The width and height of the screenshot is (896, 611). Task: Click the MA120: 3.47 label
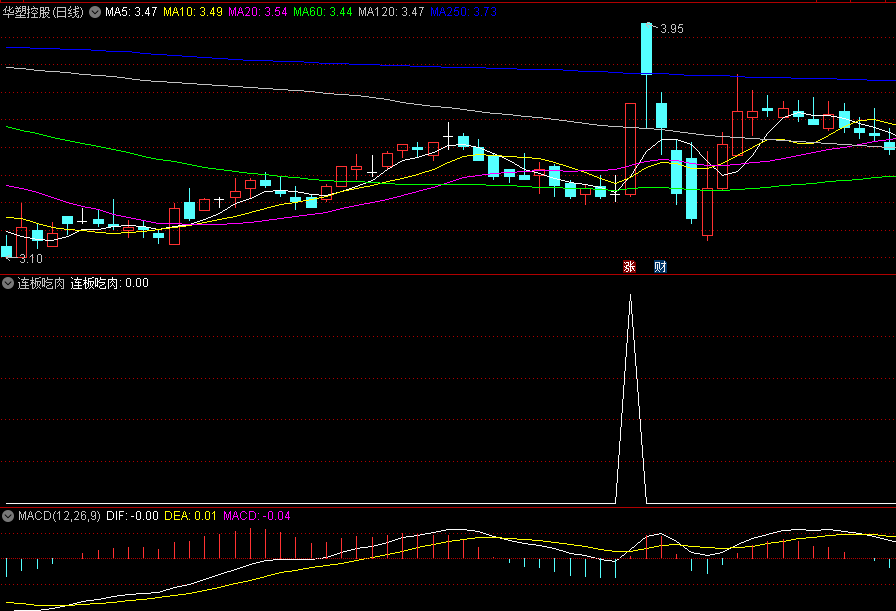[x=391, y=12]
